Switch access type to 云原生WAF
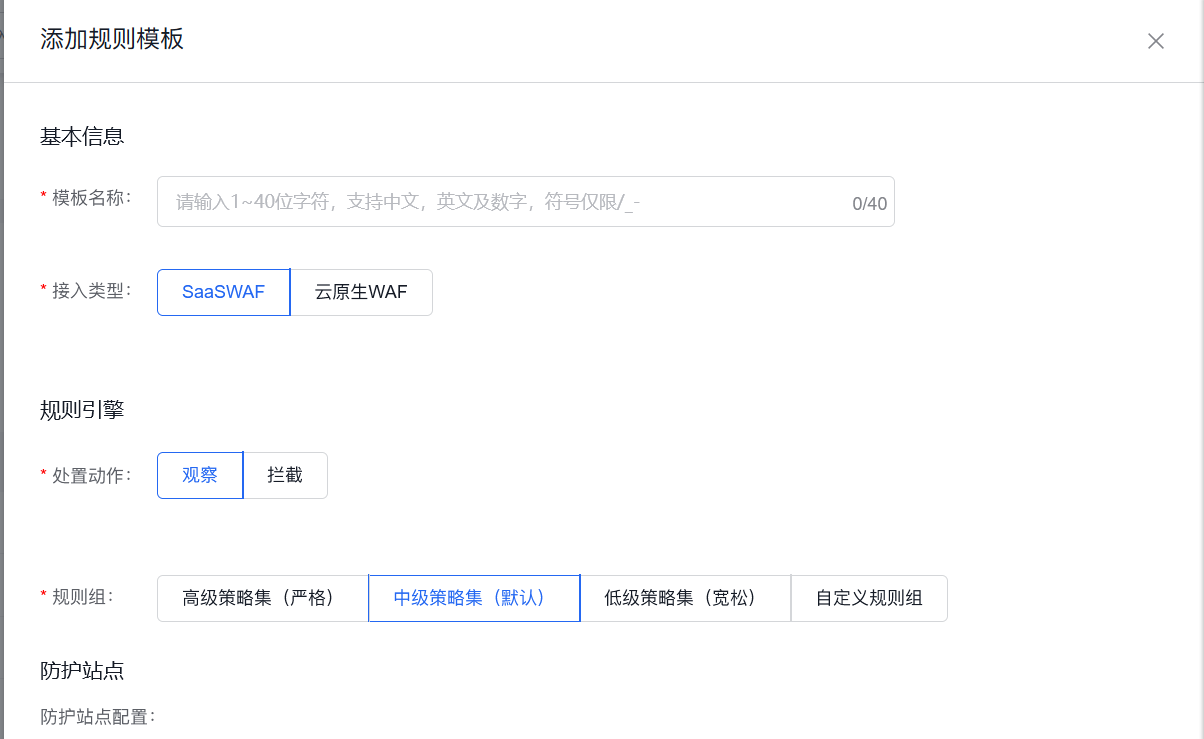The height and width of the screenshot is (739, 1204). (361, 292)
